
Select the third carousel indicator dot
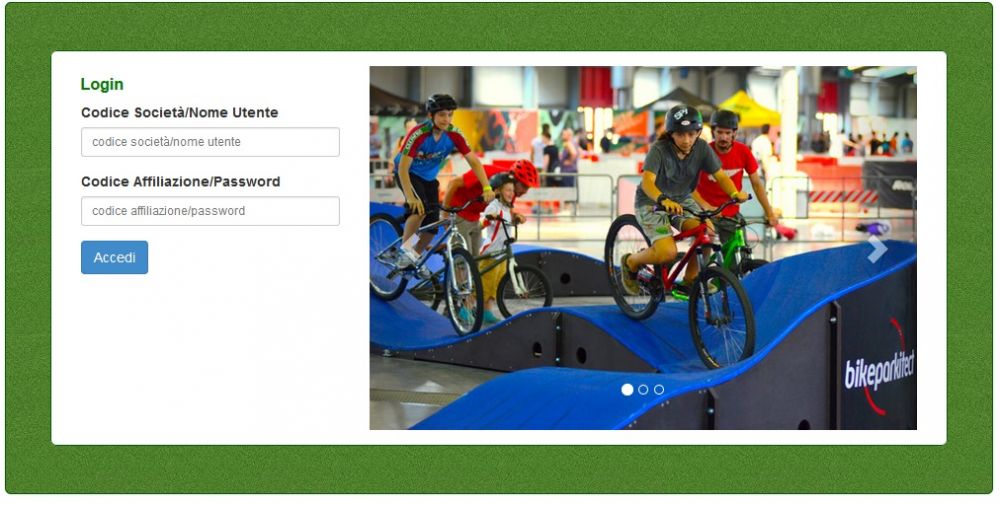[659, 390]
